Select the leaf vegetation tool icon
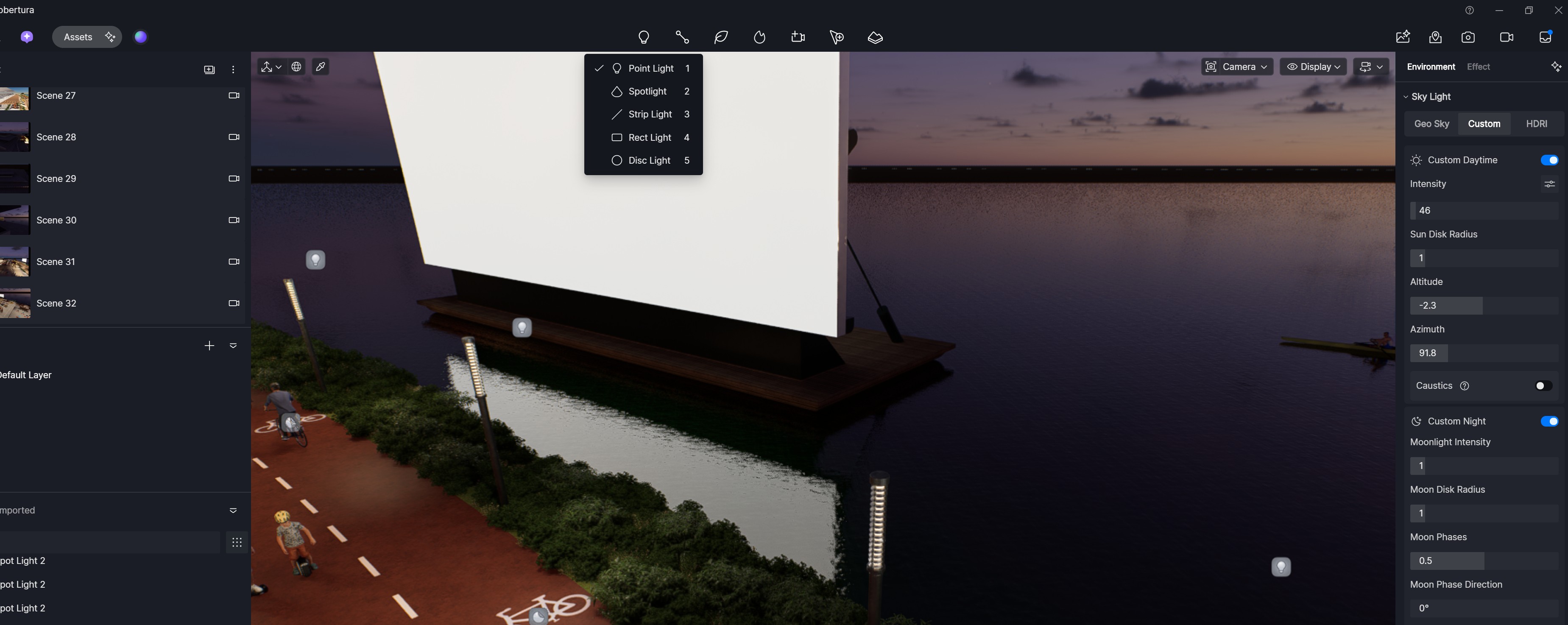 click(721, 37)
